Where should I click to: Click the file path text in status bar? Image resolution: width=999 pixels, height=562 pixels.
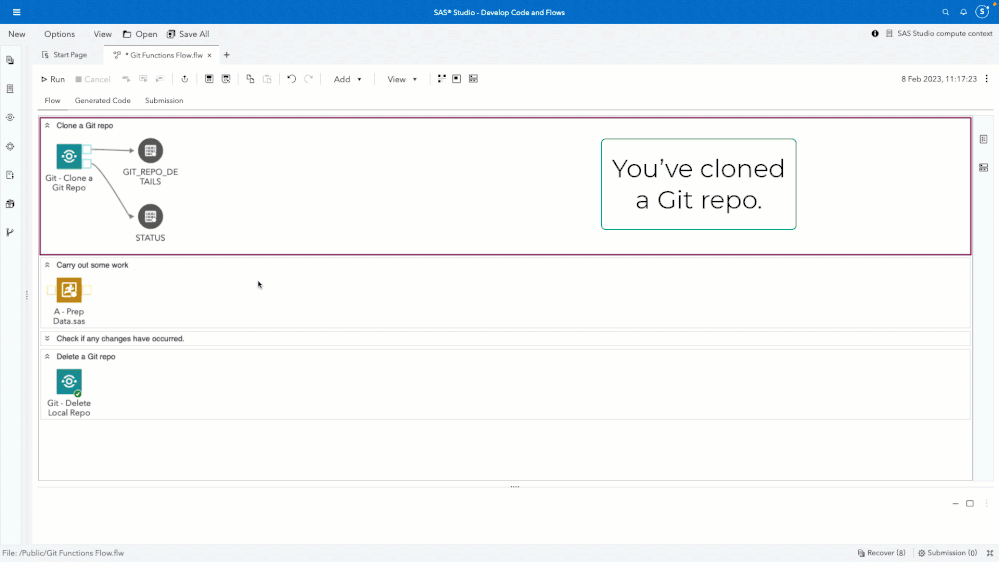(63, 553)
